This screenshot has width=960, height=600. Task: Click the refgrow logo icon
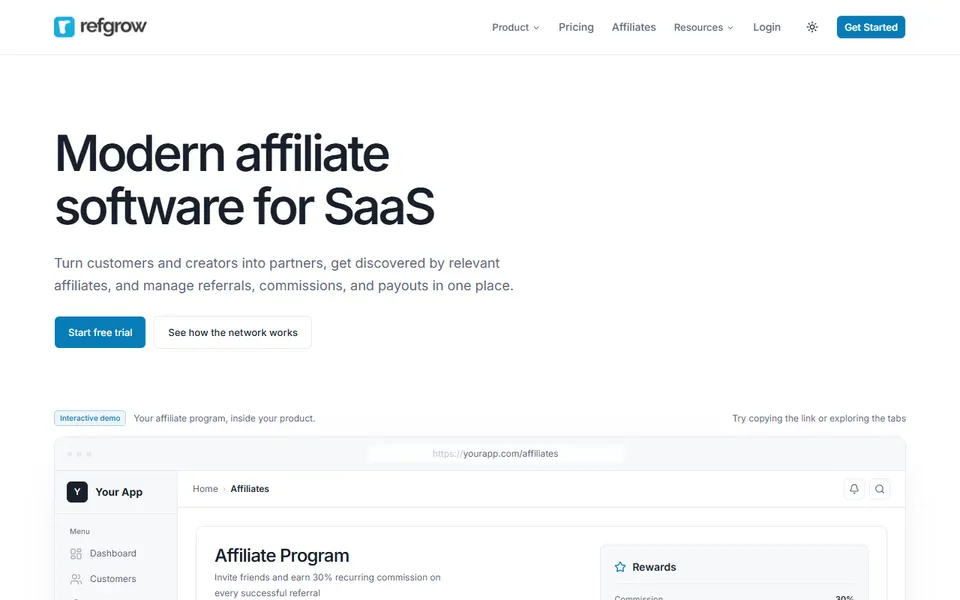click(x=64, y=27)
